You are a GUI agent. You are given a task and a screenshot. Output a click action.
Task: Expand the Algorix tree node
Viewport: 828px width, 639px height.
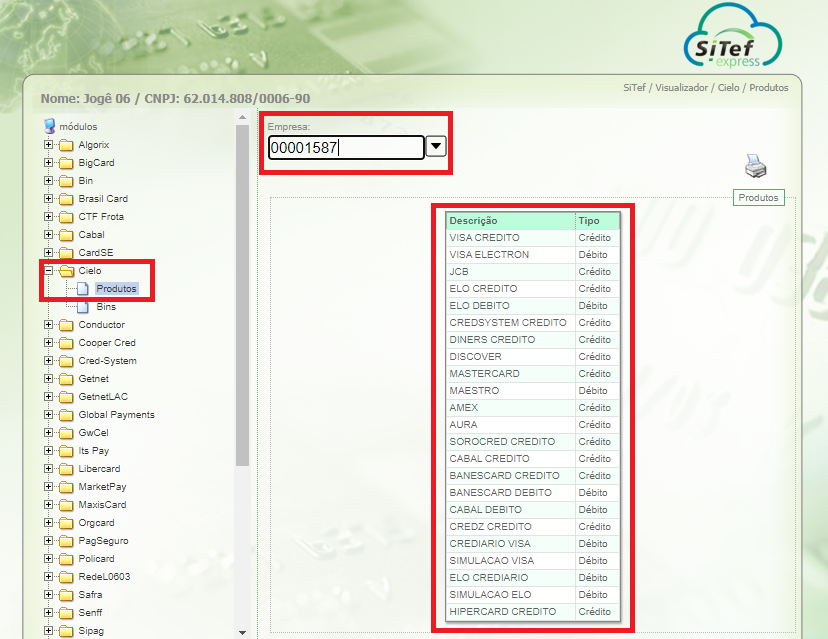point(49,144)
